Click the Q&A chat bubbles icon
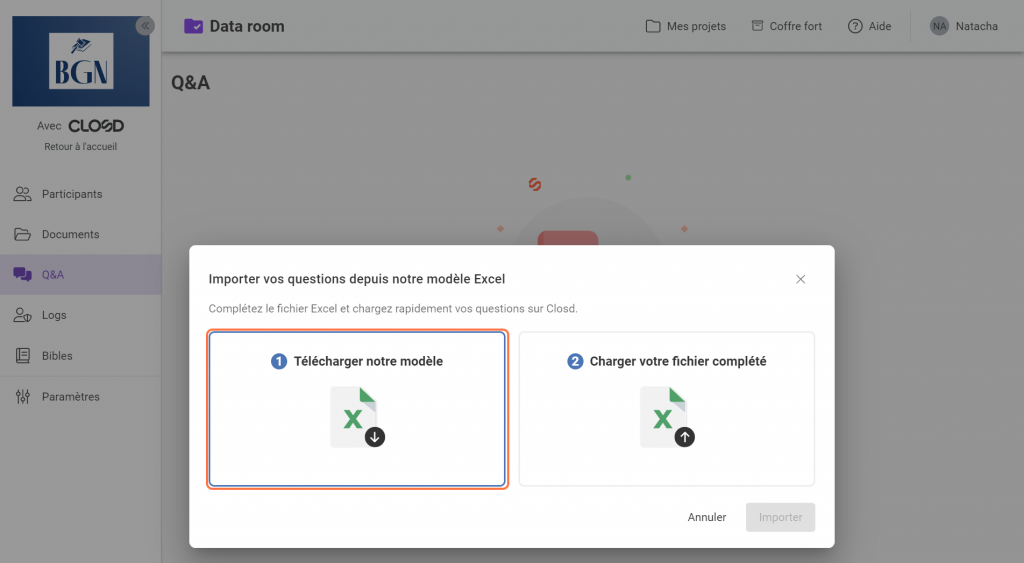This screenshot has width=1024, height=563. pyautogui.click(x=22, y=275)
